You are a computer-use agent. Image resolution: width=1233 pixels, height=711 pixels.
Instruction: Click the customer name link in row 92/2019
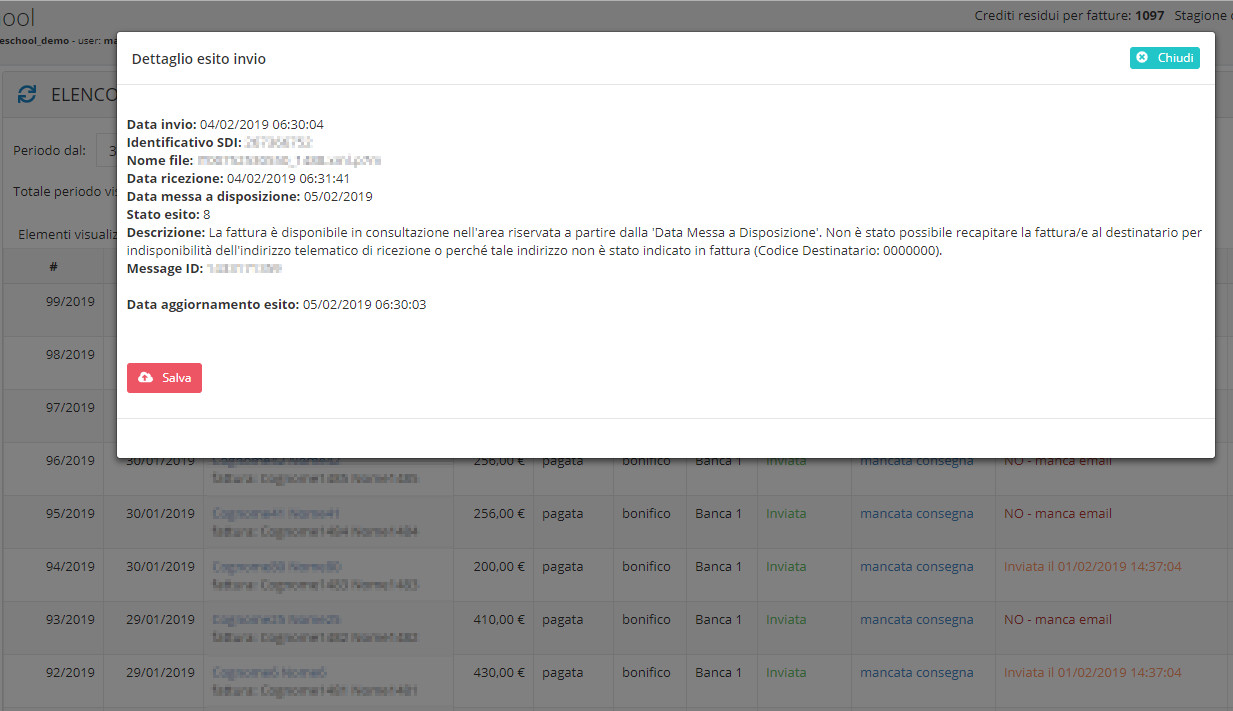269,673
